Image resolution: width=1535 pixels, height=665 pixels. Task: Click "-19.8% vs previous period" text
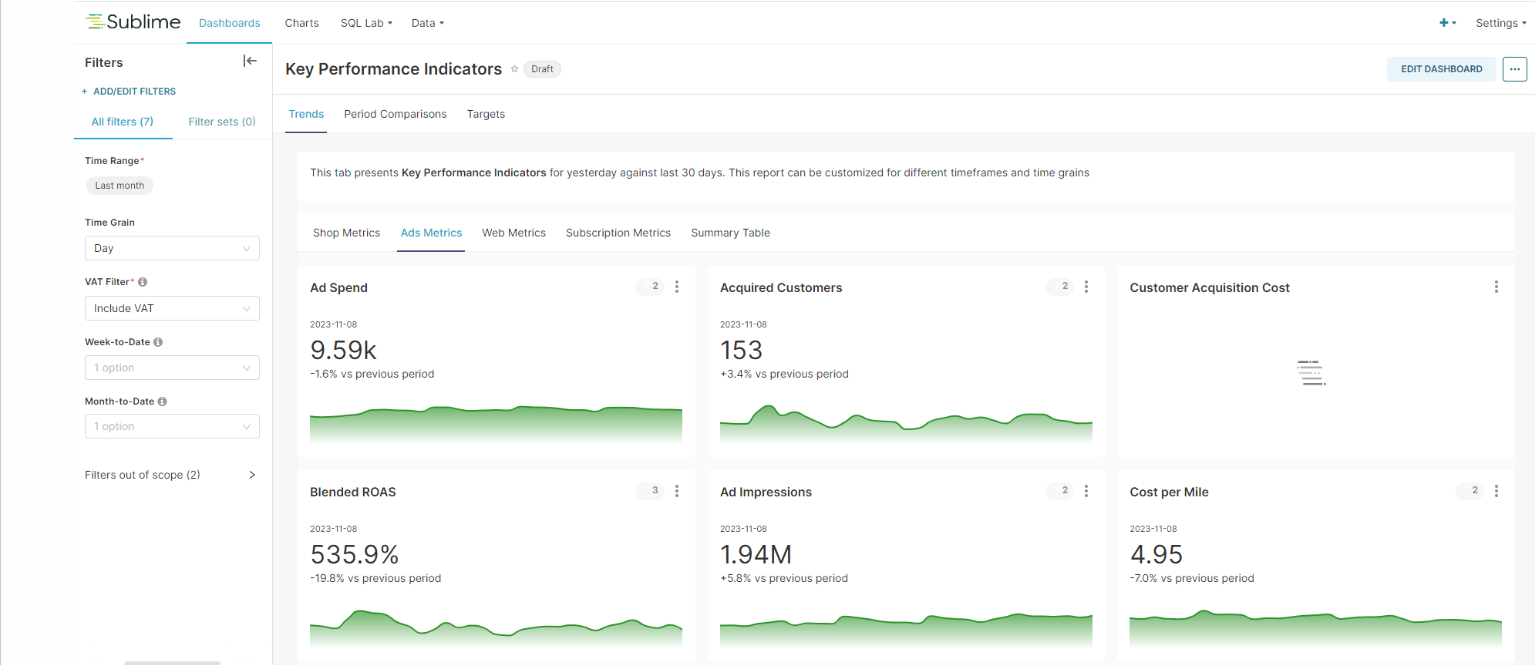point(375,578)
